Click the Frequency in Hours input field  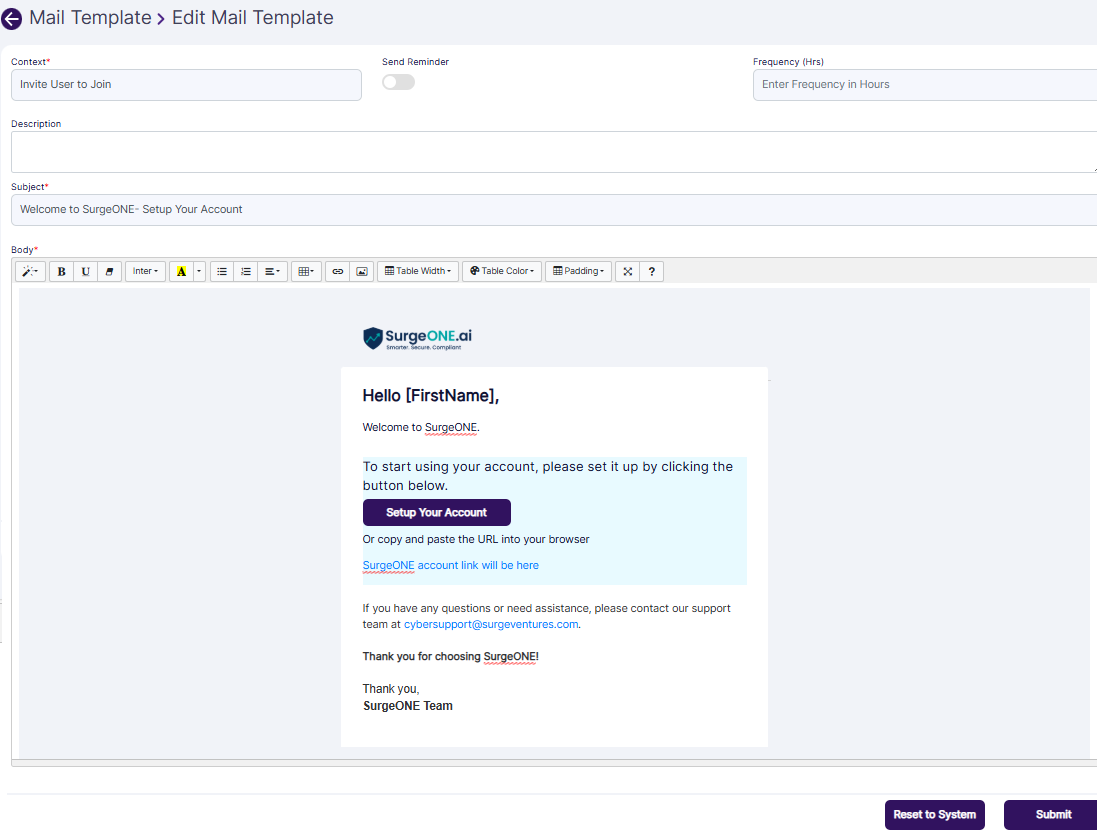pos(924,85)
